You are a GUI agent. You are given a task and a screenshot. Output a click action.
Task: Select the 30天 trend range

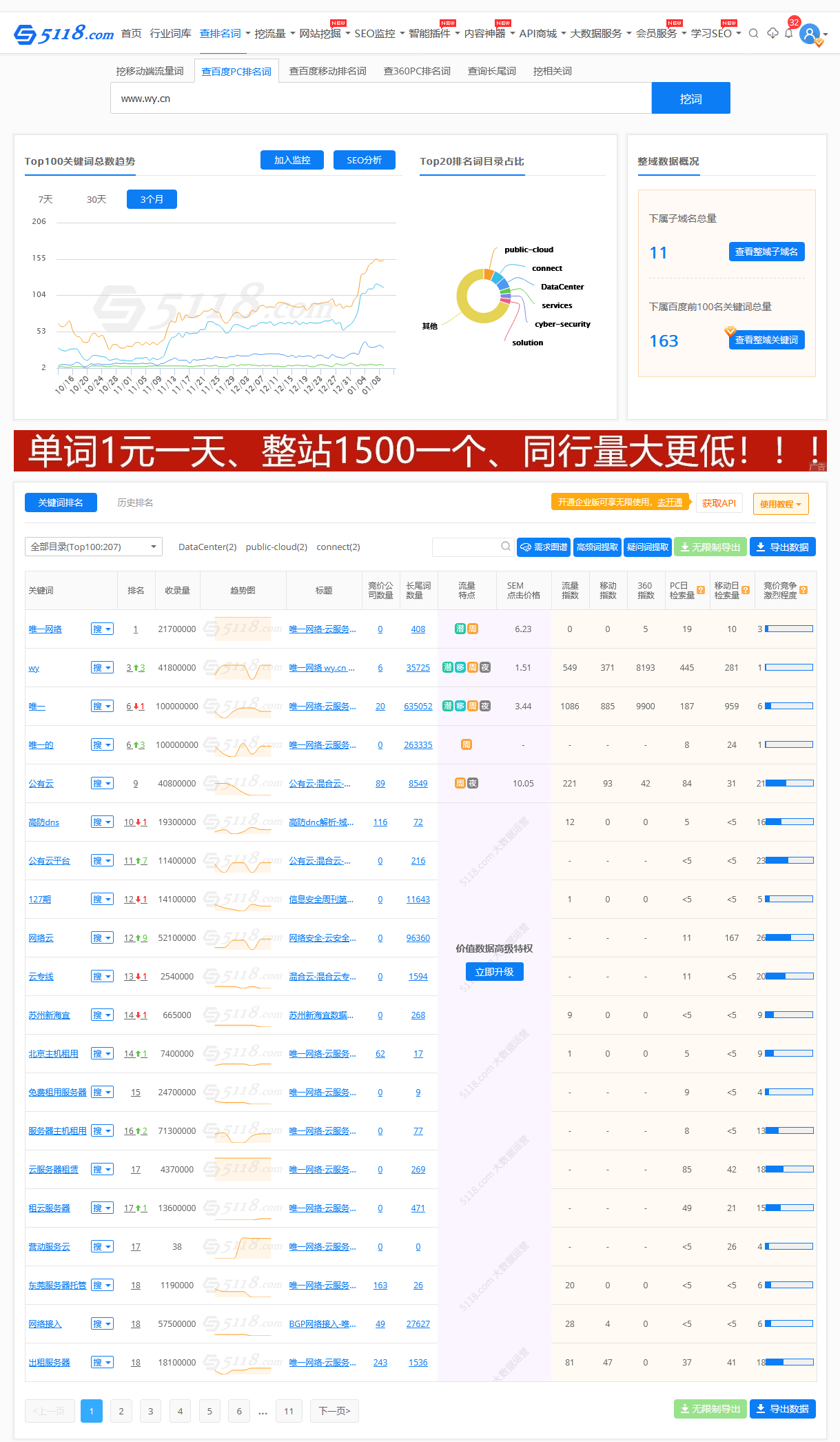[96, 199]
